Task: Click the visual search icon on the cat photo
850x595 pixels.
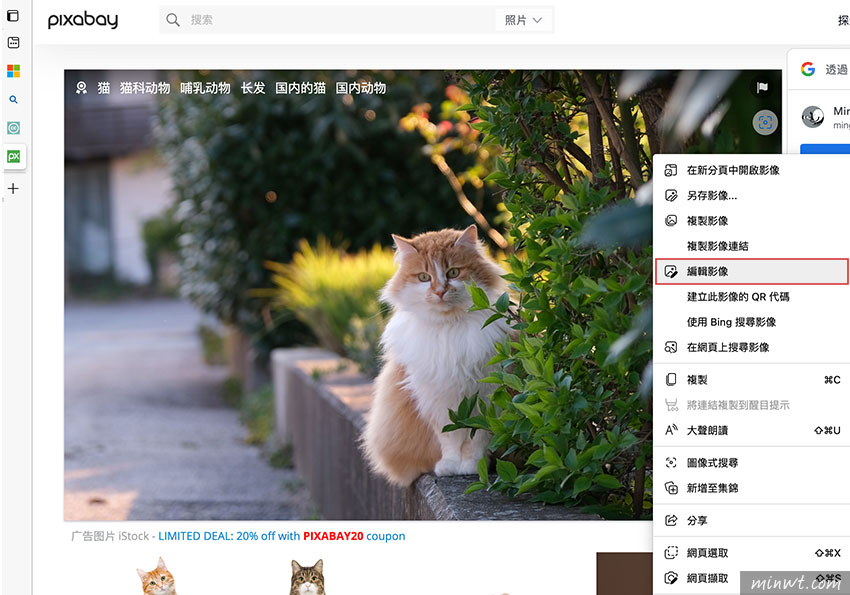Action: click(x=765, y=122)
